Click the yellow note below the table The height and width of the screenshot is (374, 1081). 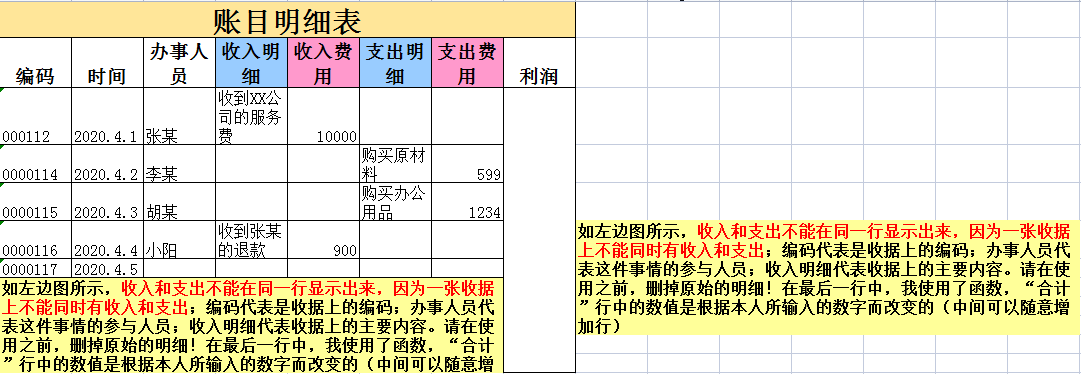252,325
